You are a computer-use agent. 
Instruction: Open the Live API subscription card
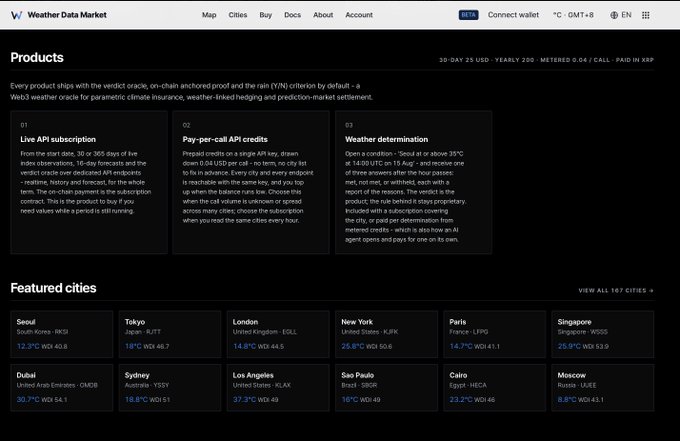click(x=89, y=182)
